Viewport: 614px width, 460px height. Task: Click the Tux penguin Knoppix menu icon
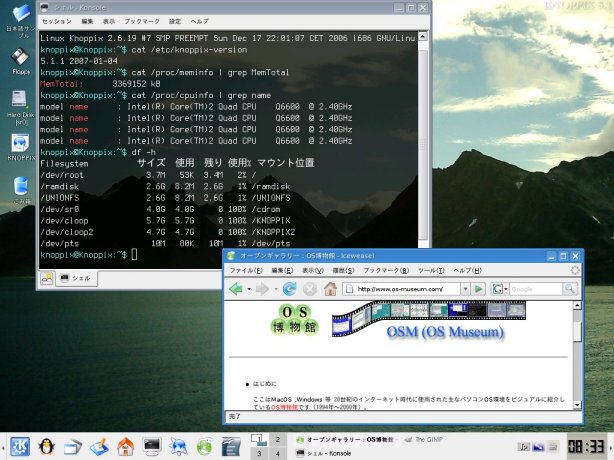tap(46, 446)
